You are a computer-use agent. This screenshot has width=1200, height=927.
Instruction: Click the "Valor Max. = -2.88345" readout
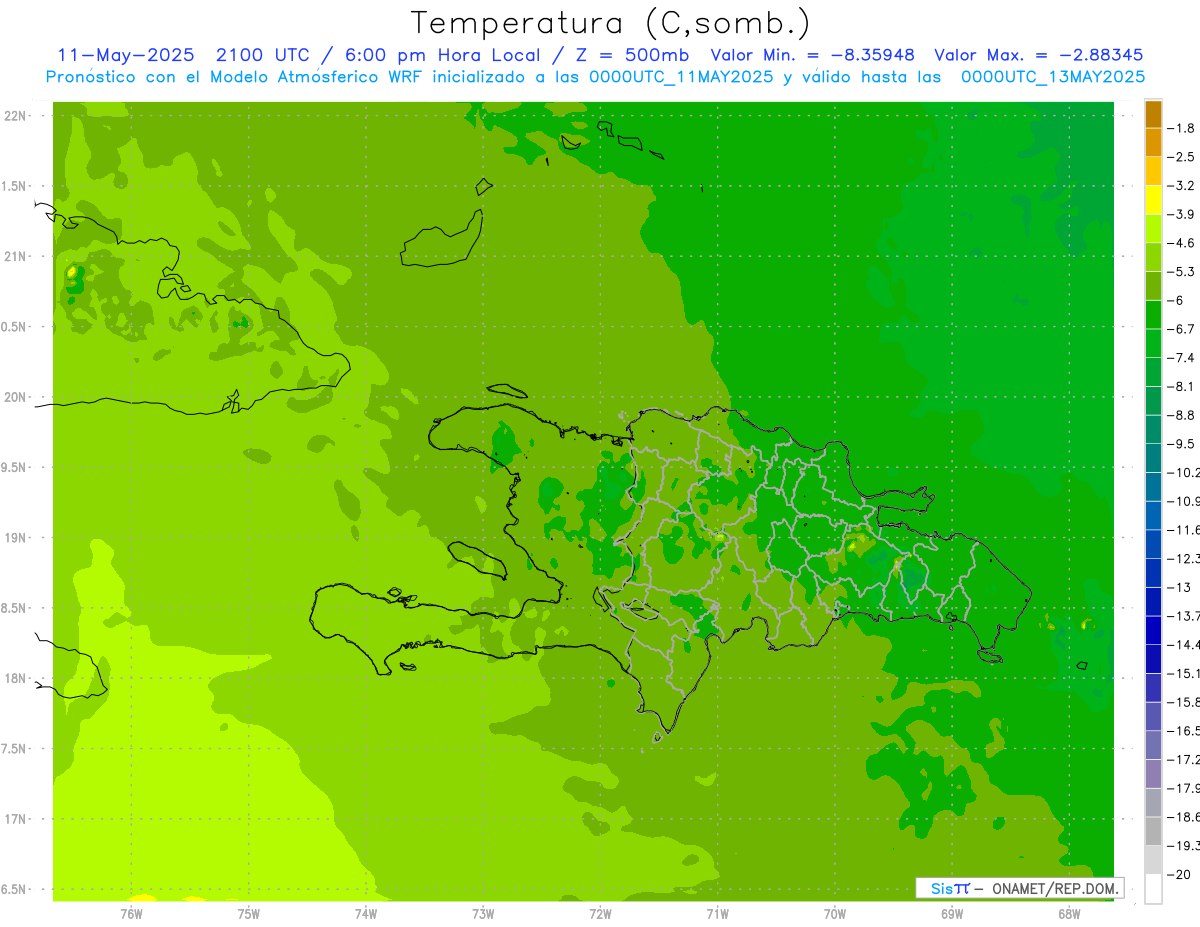pyautogui.click(x=1038, y=55)
